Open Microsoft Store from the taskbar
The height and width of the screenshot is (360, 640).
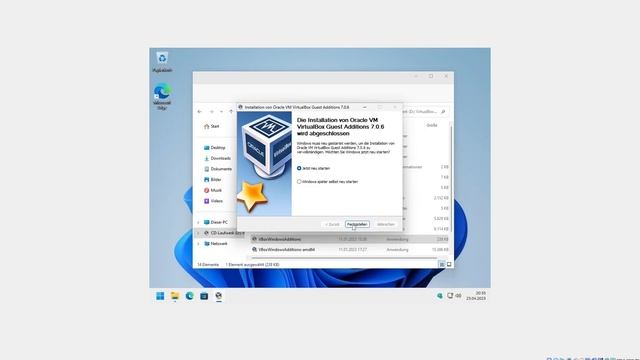(x=204, y=296)
